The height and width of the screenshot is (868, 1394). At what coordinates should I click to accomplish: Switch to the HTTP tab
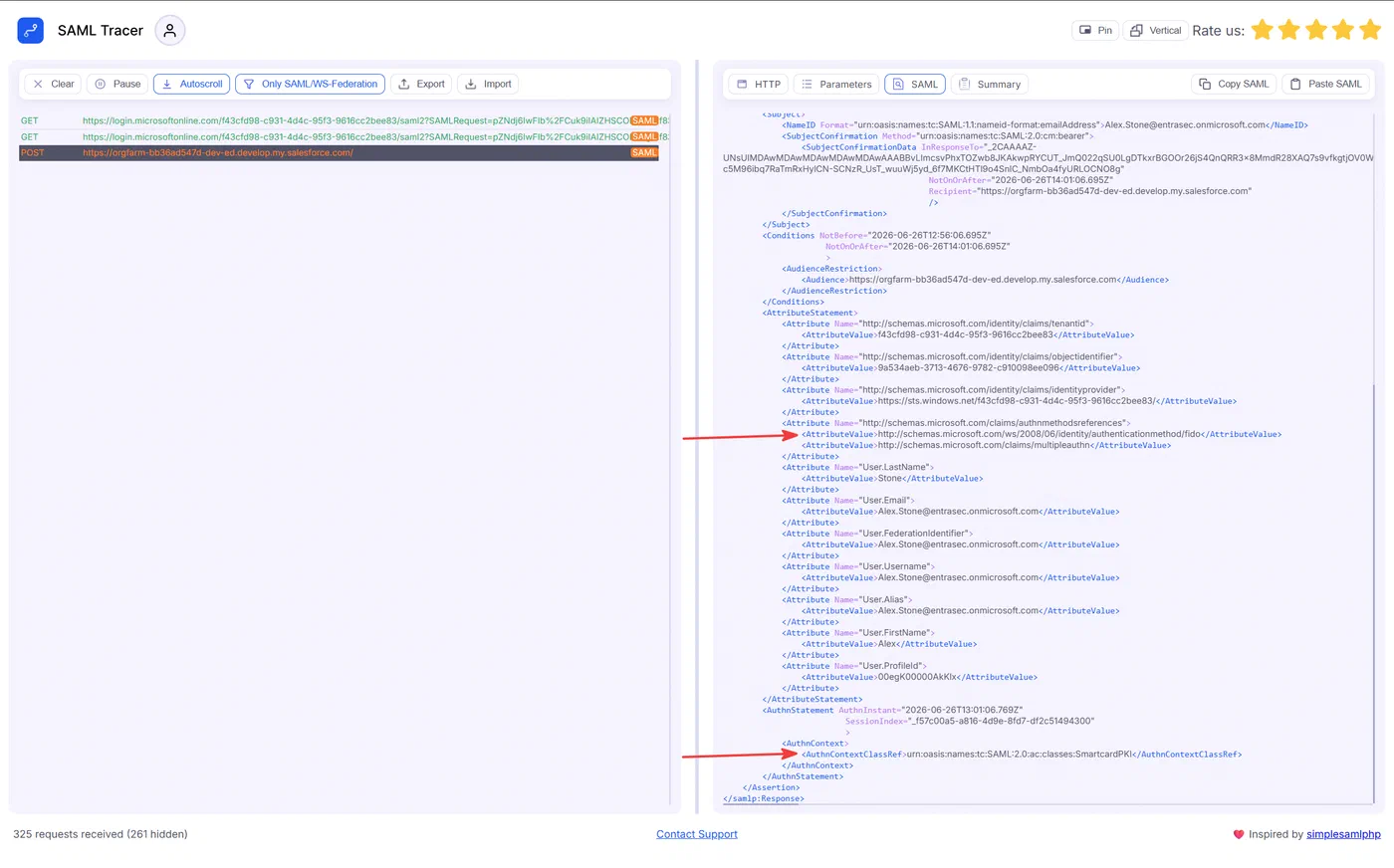759,85
